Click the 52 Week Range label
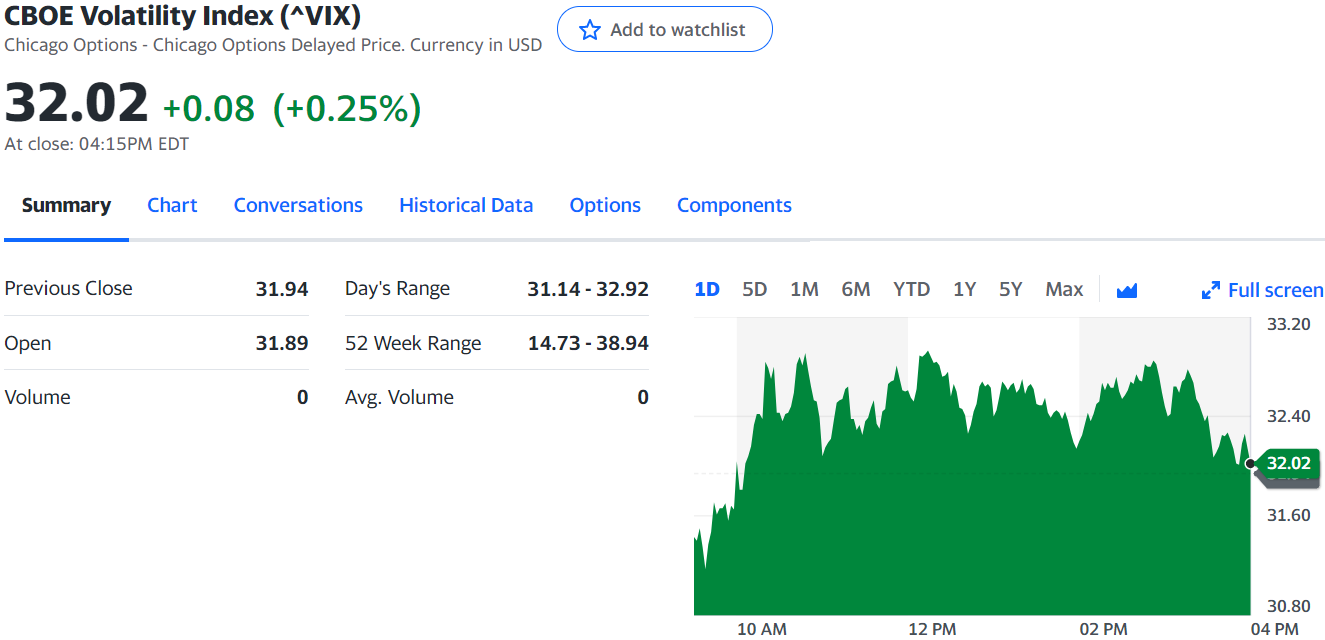 413,343
